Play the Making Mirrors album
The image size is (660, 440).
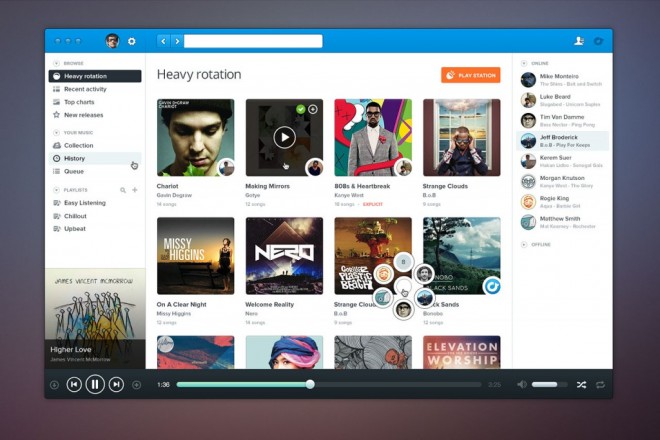(x=285, y=137)
